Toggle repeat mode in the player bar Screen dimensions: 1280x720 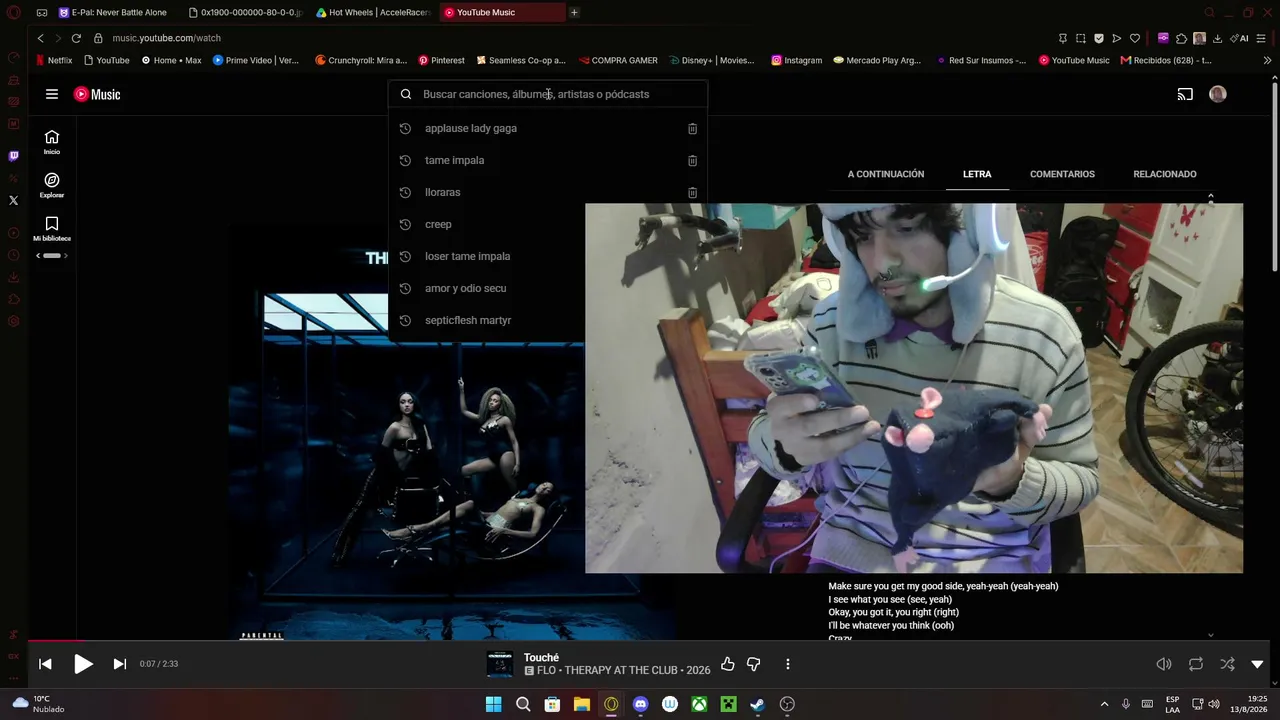pos(1195,664)
